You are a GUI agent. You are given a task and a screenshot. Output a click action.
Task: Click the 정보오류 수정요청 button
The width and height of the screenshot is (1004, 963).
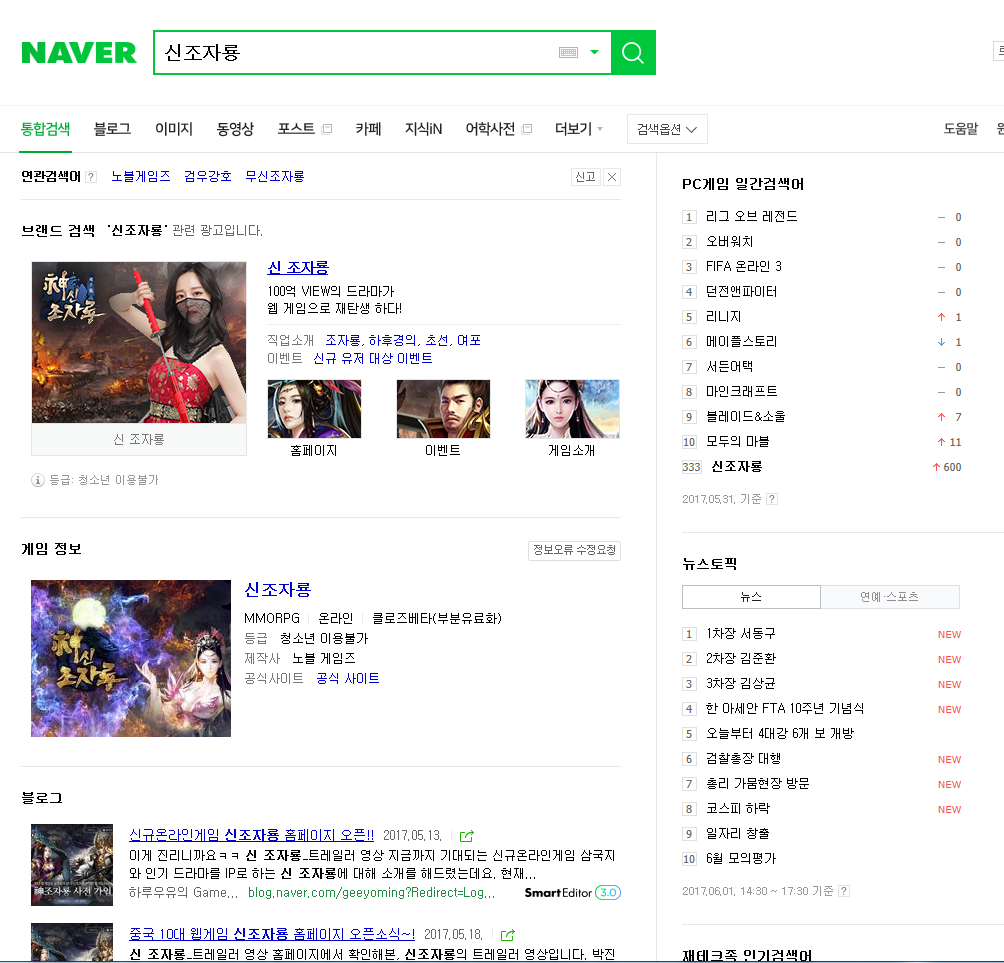(574, 550)
